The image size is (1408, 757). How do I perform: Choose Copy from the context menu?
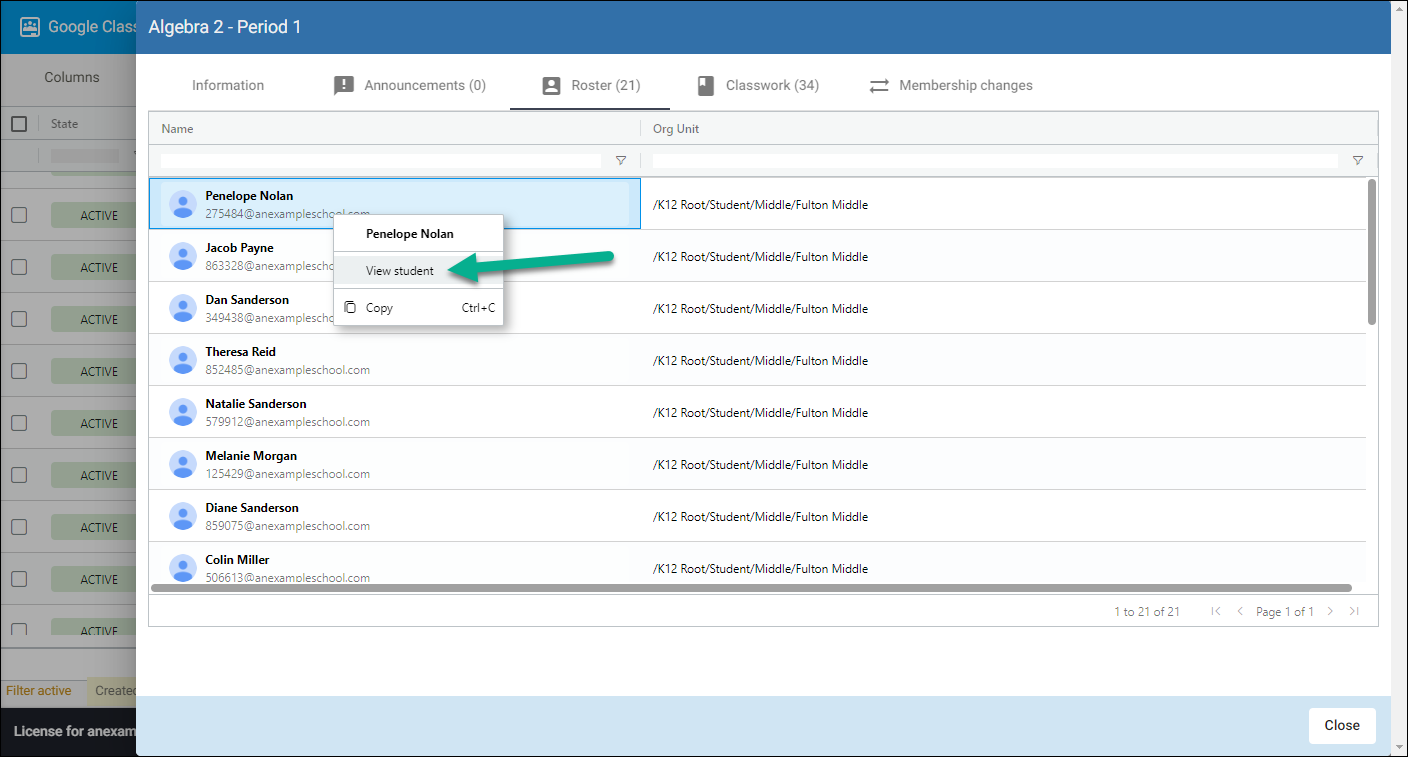[418, 308]
